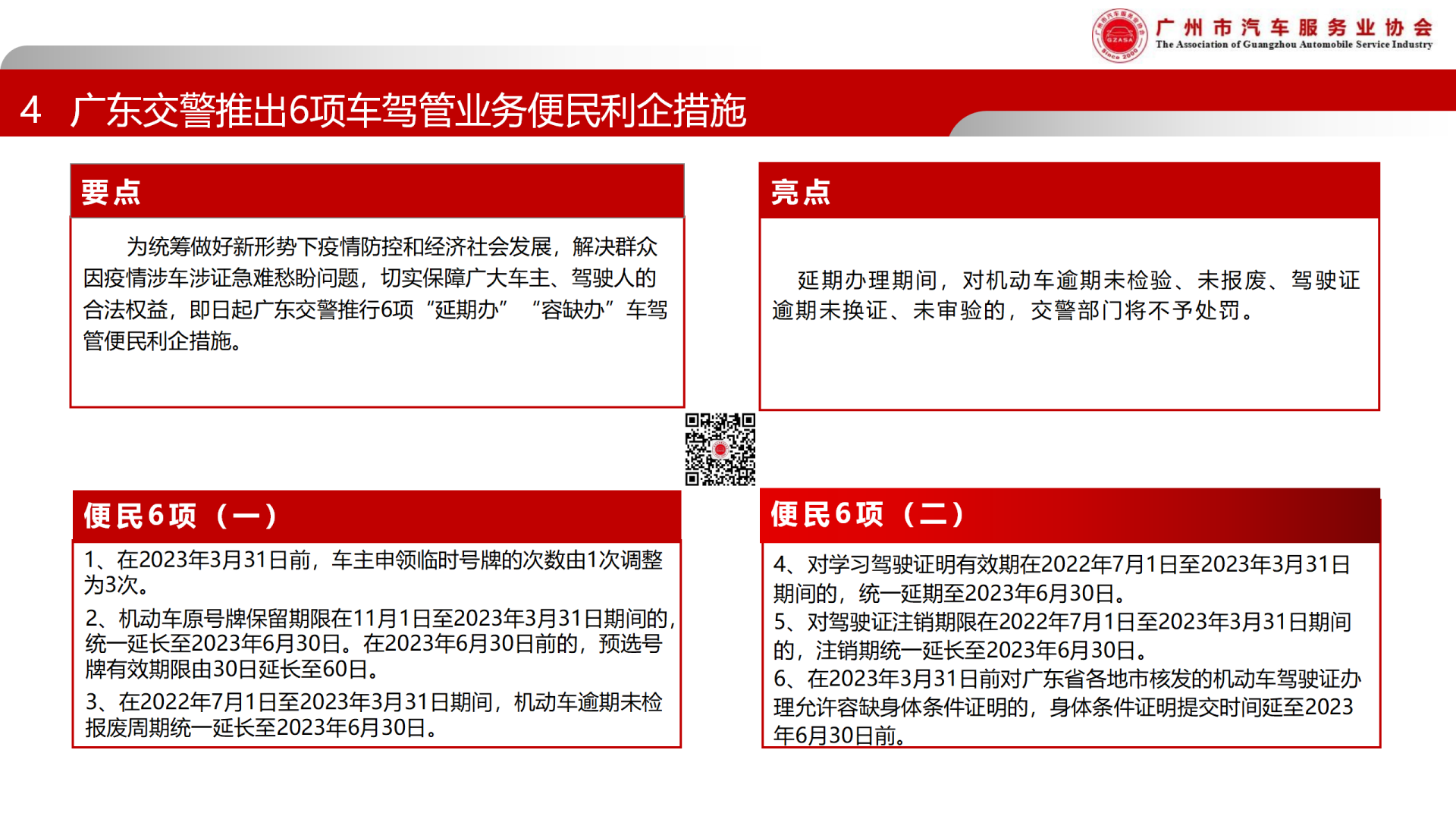
Task: Click the final line 年6月30日前。
Action: pos(839,735)
